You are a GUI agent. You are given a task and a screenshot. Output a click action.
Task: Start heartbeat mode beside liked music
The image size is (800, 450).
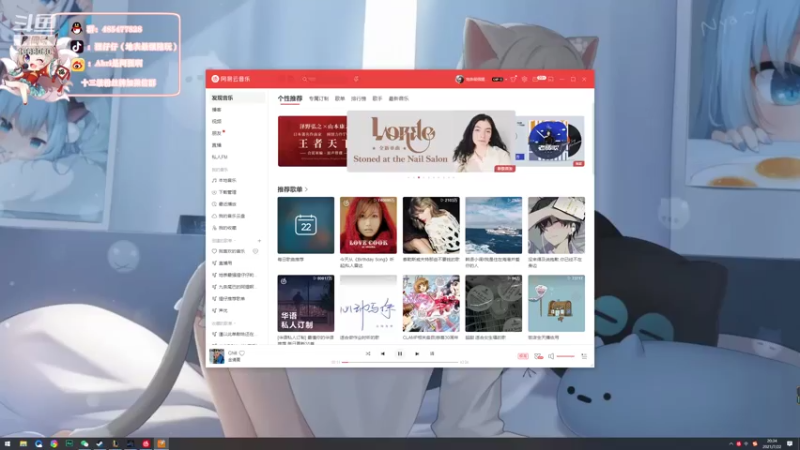pyautogui.click(x=256, y=251)
